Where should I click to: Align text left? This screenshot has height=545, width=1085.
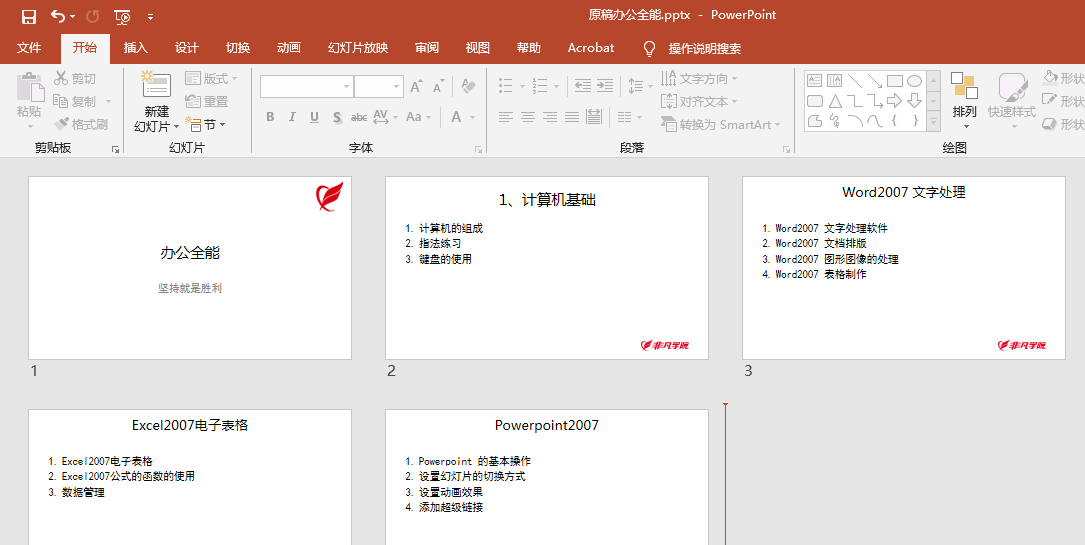pos(506,117)
